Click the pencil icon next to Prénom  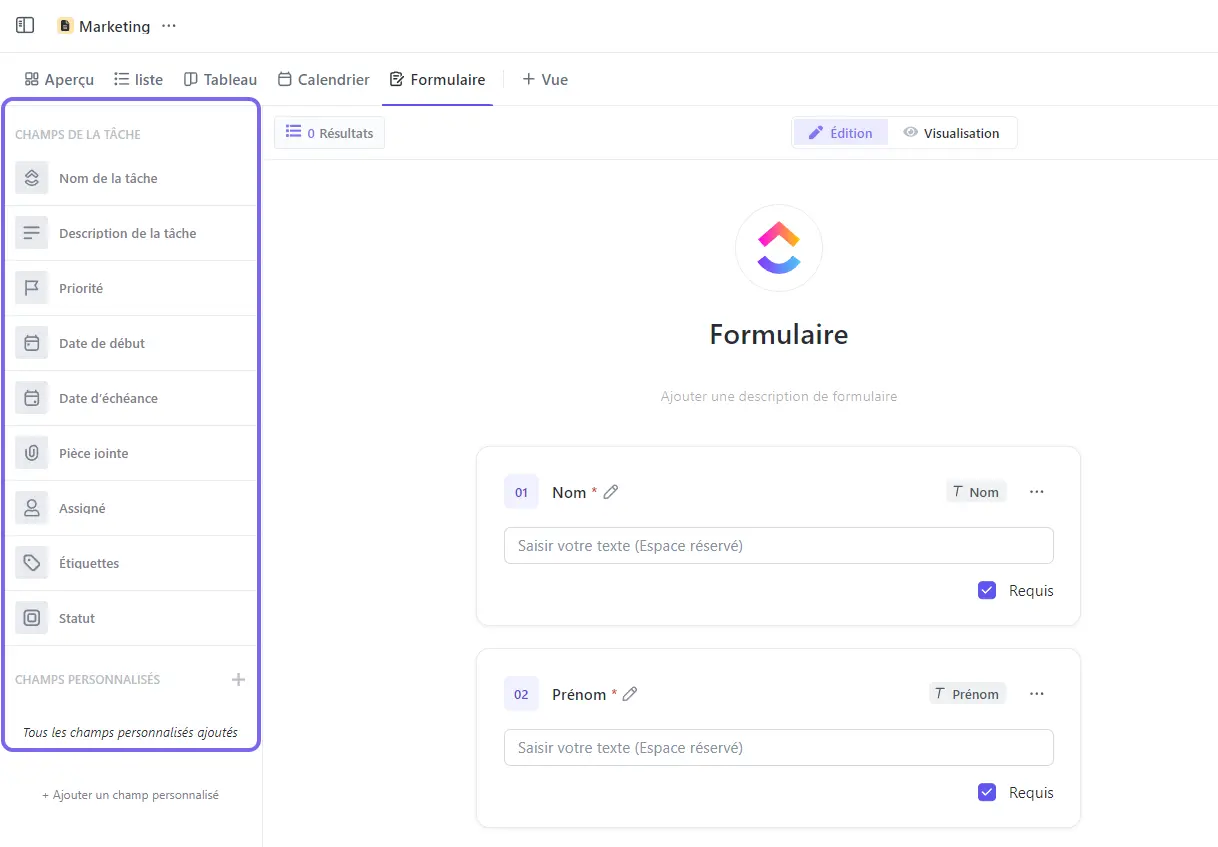pos(630,694)
